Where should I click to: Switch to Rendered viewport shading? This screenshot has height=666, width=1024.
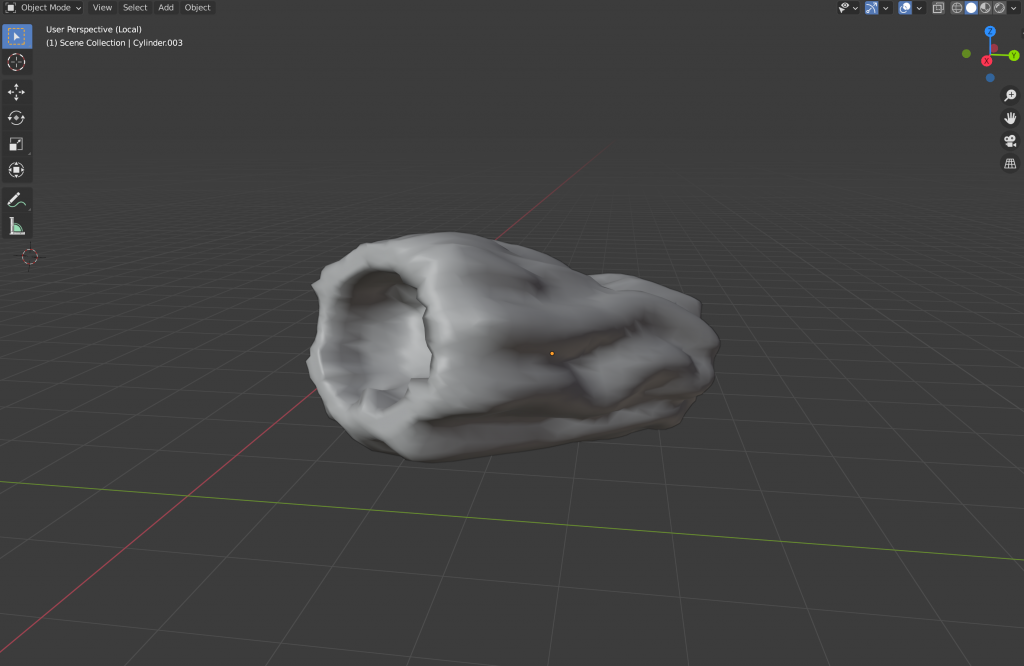click(x=999, y=8)
